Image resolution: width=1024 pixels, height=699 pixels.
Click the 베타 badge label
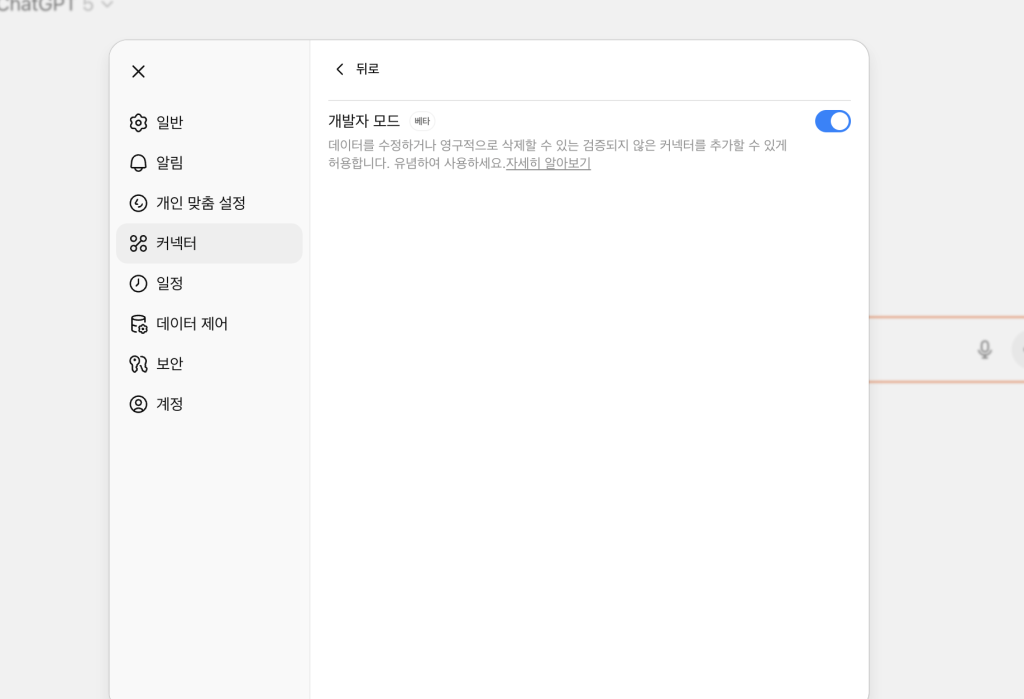click(x=422, y=121)
